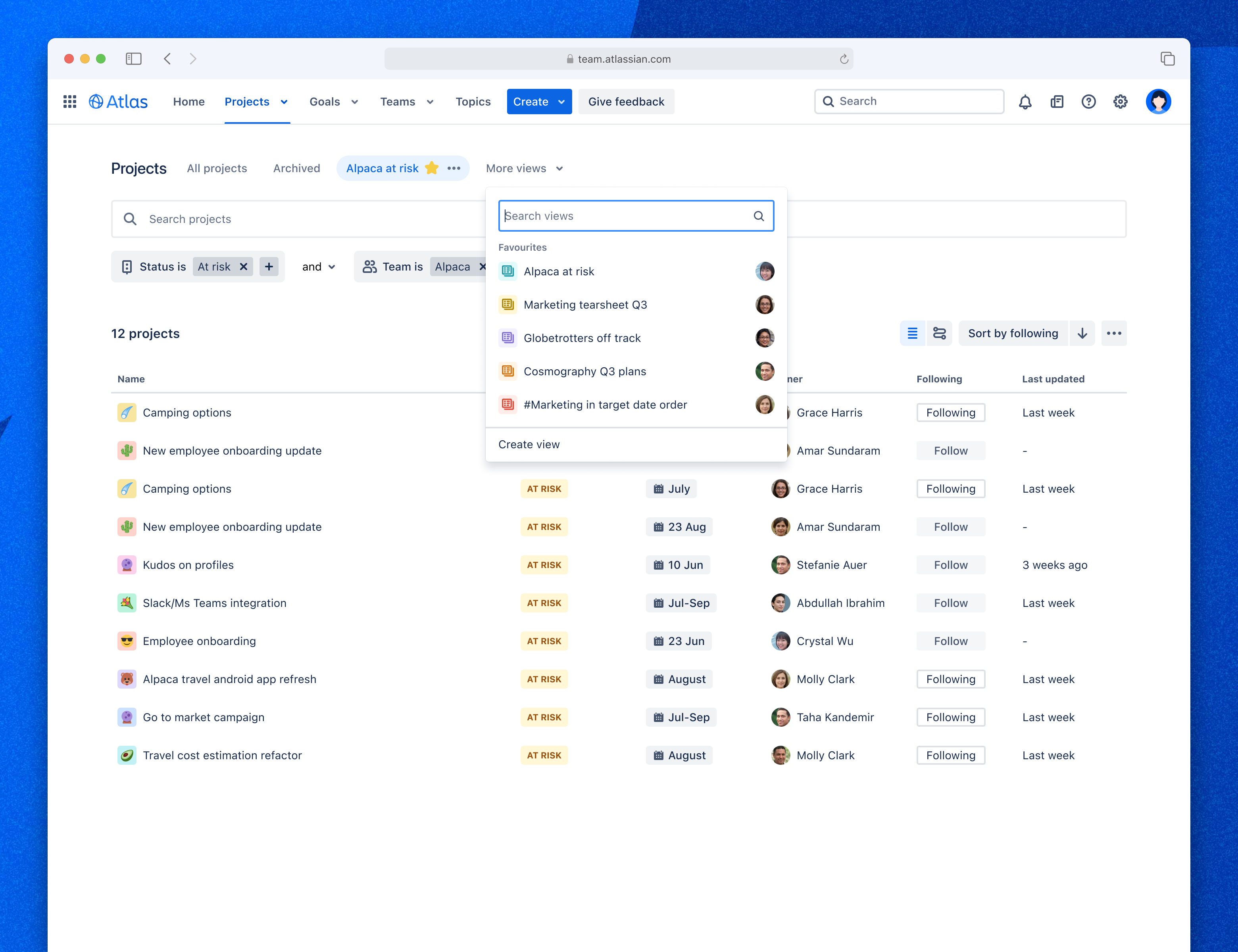Click the sort descending arrow icon
This screenshot has width=1238, height=952.
(x=1082, y=333)
